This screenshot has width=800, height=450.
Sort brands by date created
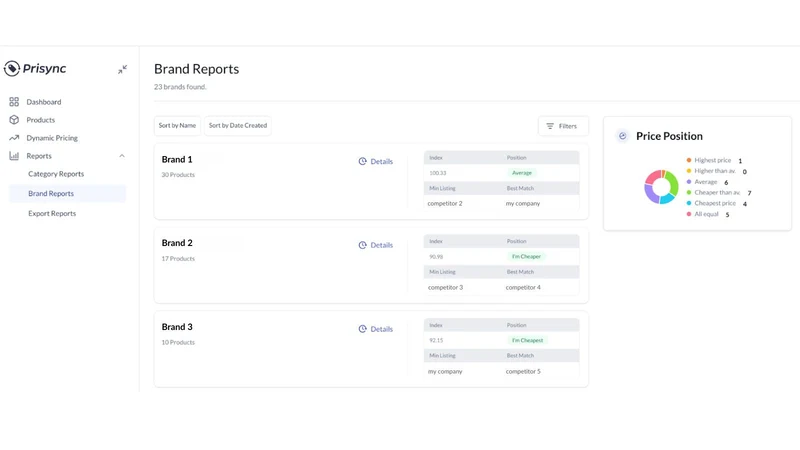click(238, 126)
